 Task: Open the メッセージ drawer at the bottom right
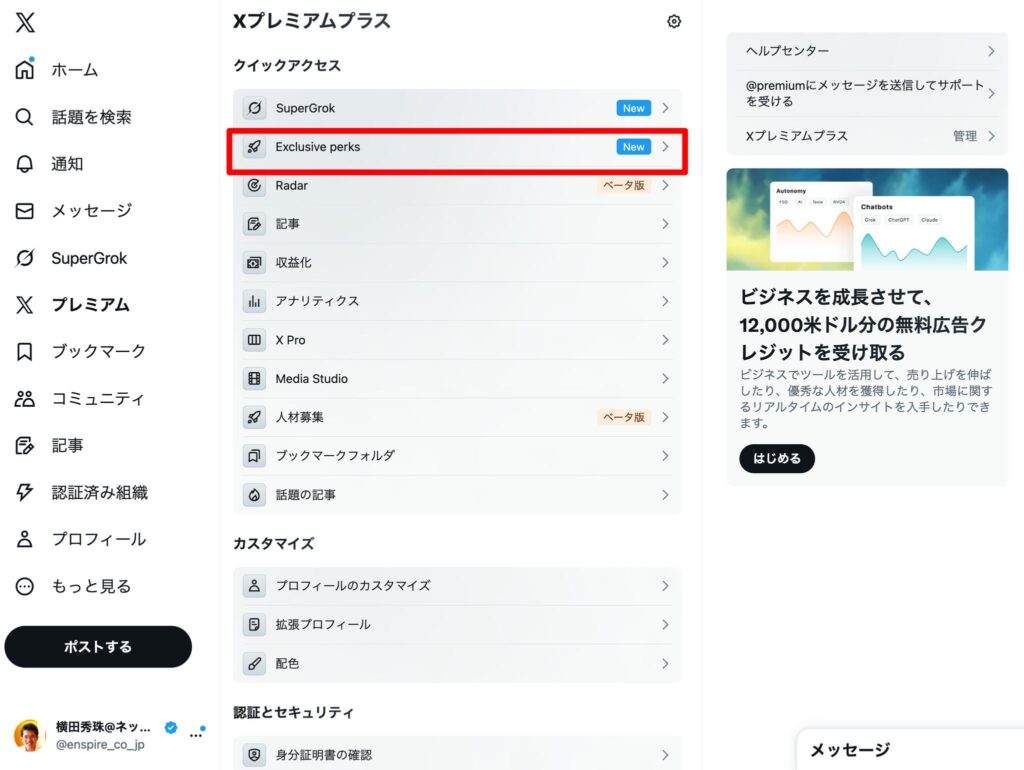click(910, 749)
